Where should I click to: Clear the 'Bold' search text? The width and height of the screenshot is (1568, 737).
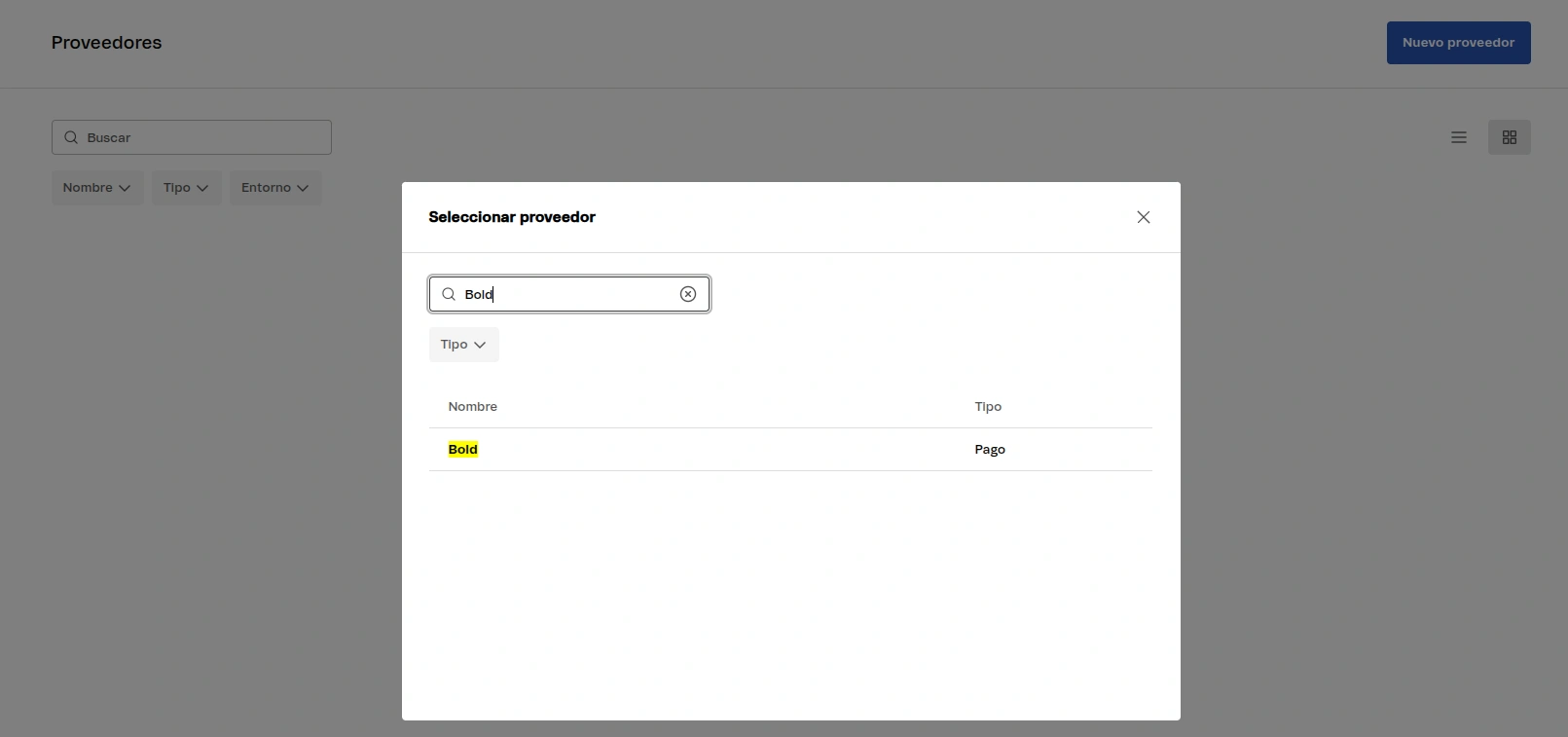(688, 294)
